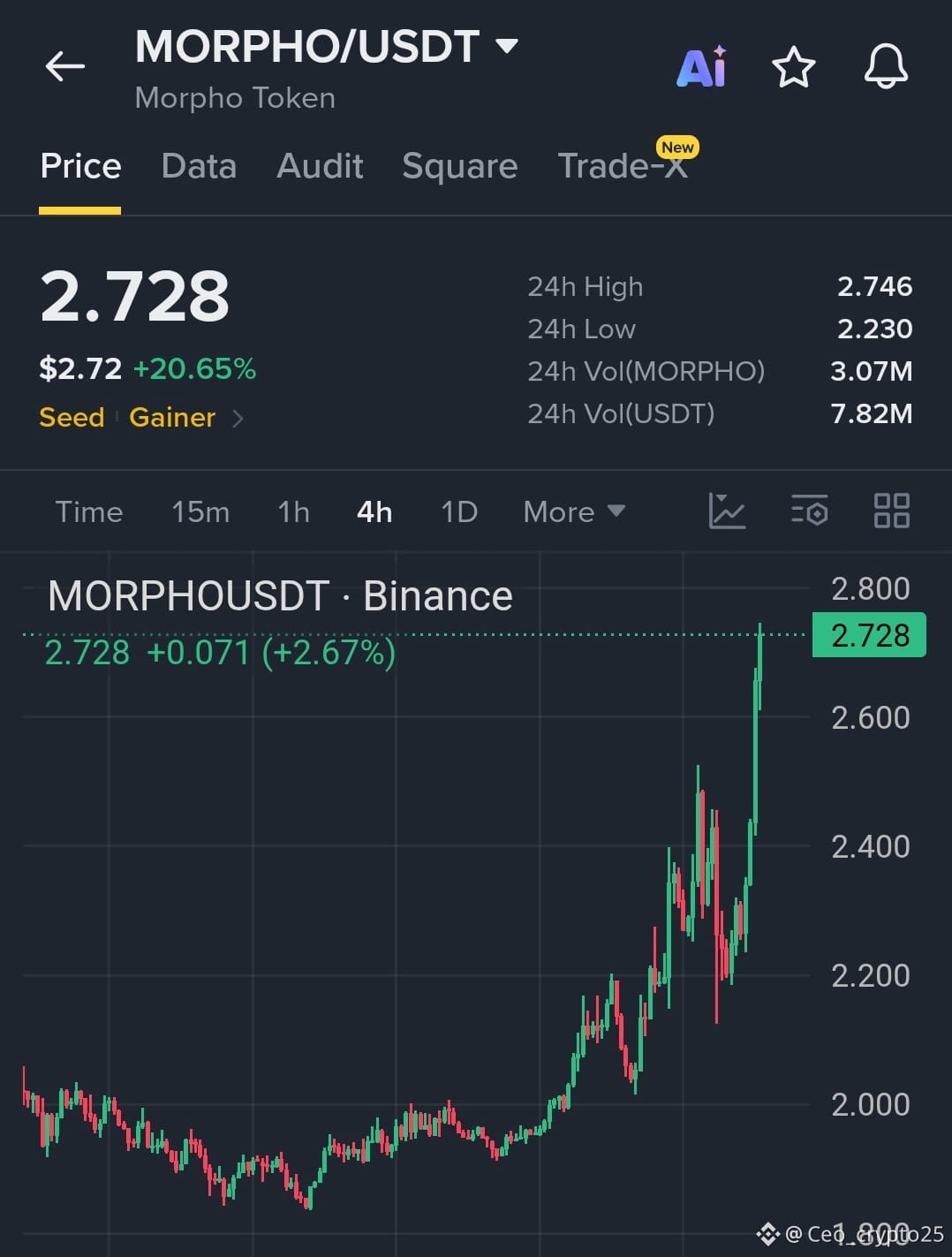Click the 24h High value 2.746
The image size is (952, 1257).
click(x=874, y=286)
